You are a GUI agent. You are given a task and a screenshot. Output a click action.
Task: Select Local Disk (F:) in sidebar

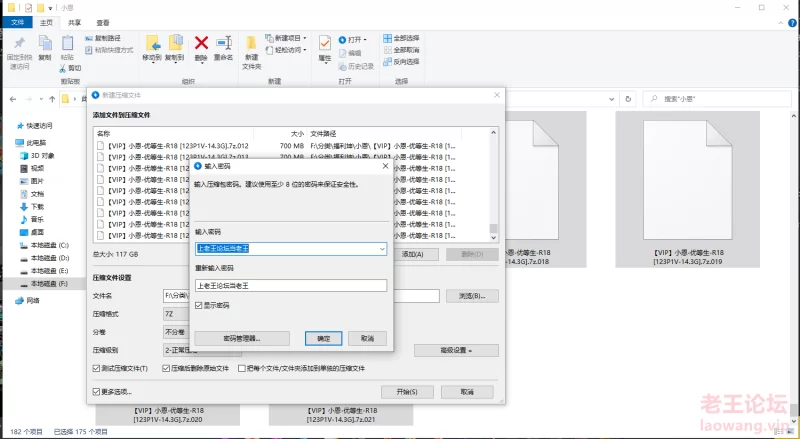pos(44,284)
